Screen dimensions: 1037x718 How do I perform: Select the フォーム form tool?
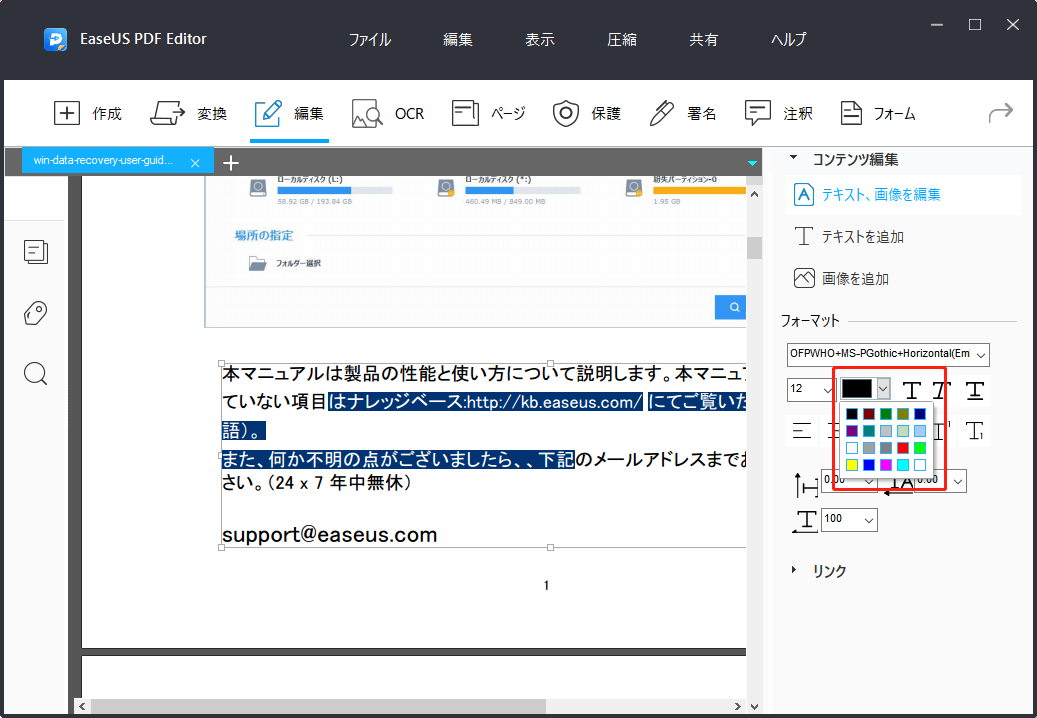tap(878, 113)
